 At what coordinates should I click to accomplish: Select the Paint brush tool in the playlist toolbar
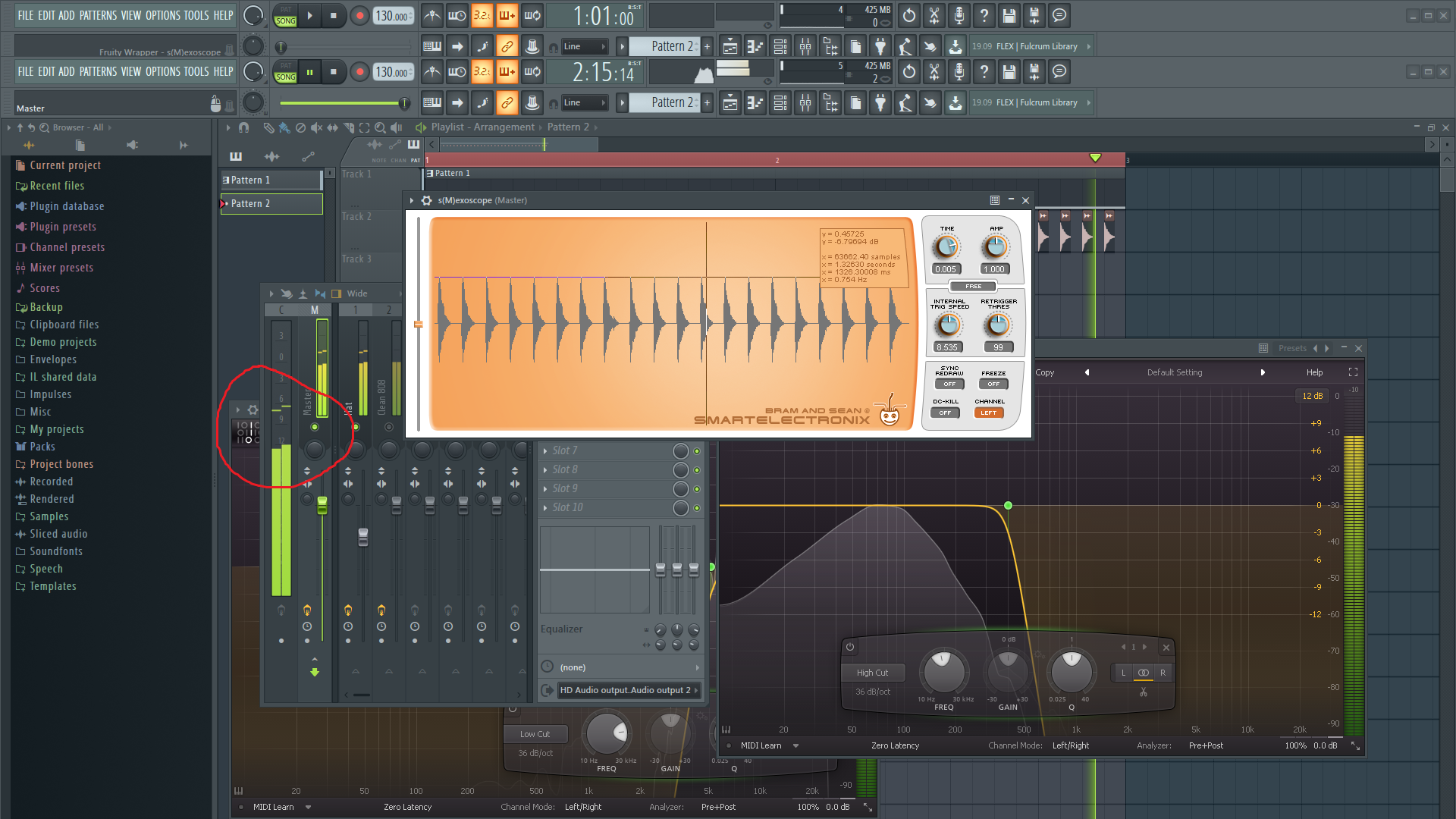click(x=284, y=127)
